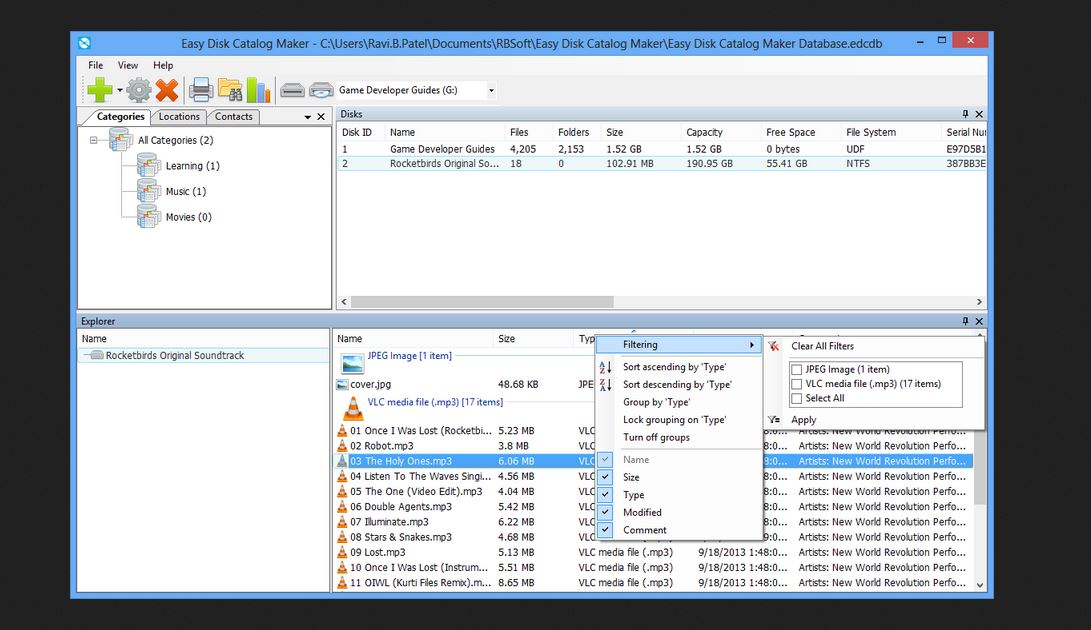Toggle the Modified column visibility
This screenshot has height=630, width=1091.
tap(605, 512)
